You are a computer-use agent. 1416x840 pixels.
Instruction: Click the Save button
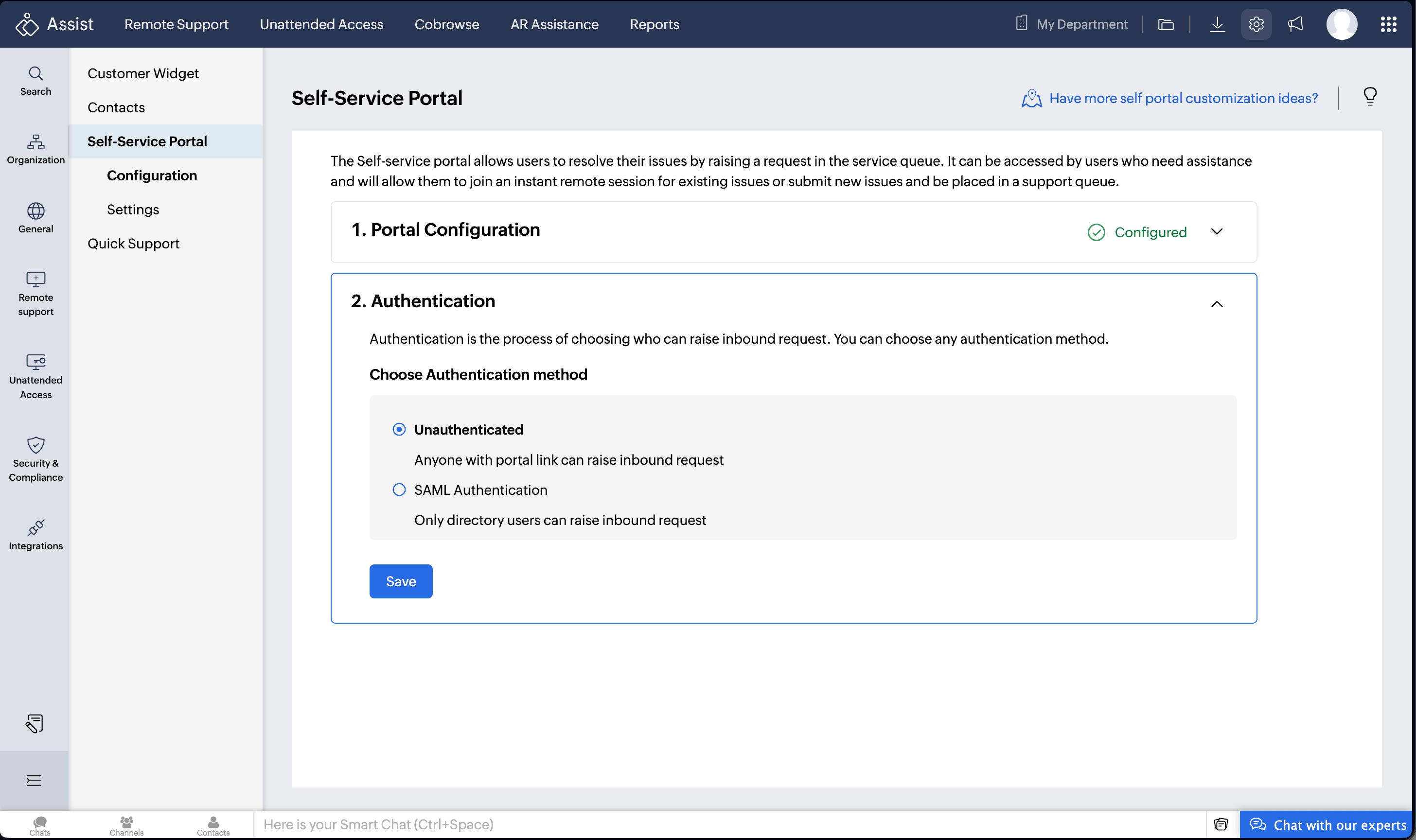(401, 581)
